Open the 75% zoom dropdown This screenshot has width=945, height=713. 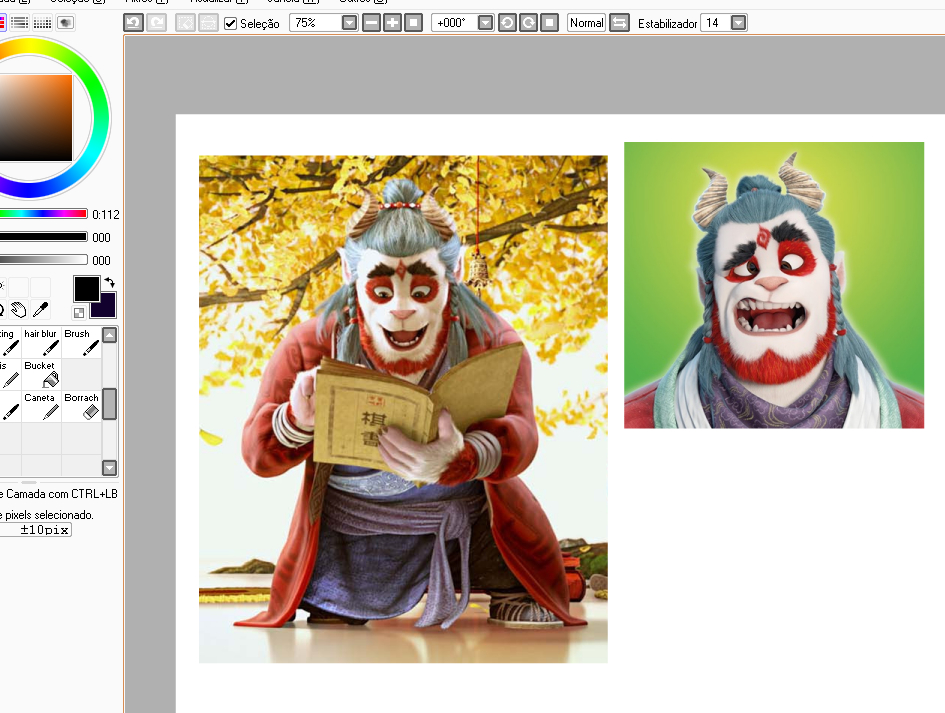349,22
